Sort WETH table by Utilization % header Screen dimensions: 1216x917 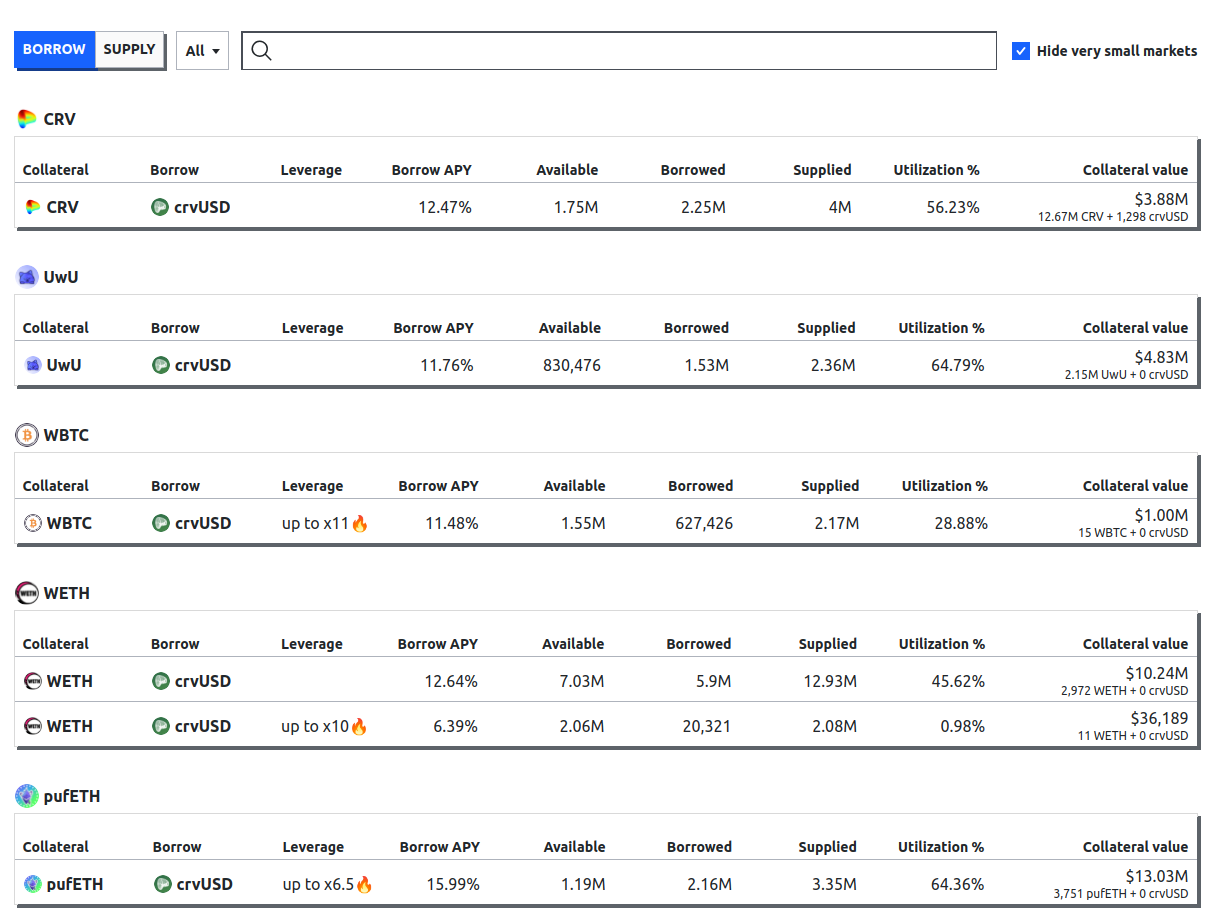(x=941, y=644)
